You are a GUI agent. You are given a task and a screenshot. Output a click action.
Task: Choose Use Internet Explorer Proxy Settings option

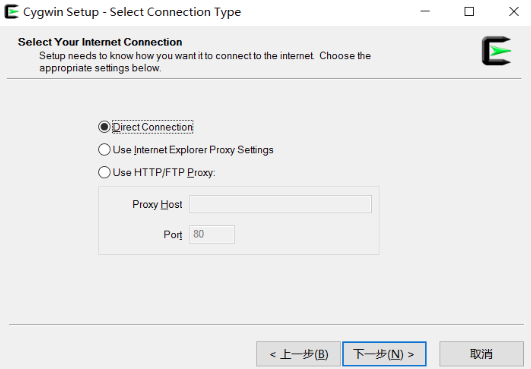(104, 150)
